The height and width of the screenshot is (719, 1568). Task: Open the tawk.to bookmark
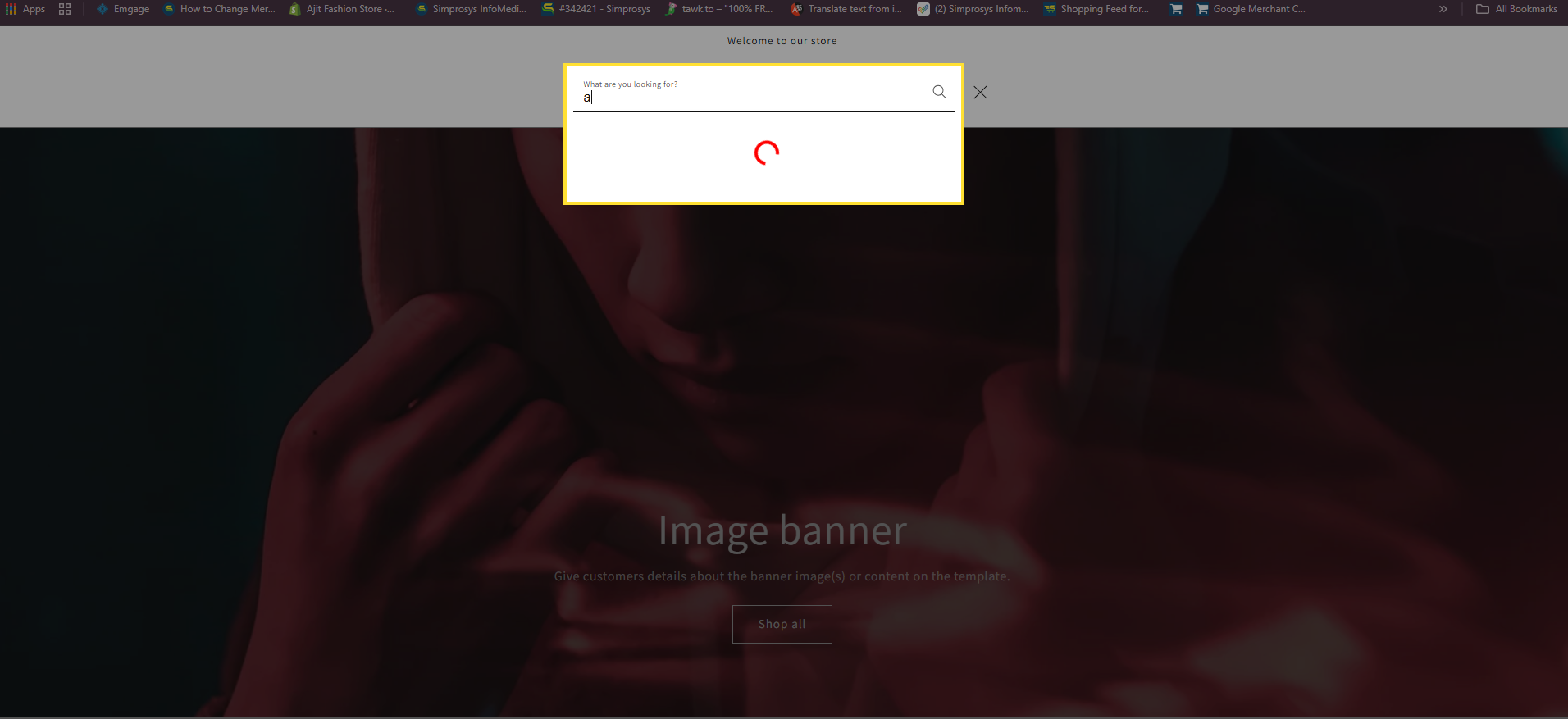coord(719,9)
